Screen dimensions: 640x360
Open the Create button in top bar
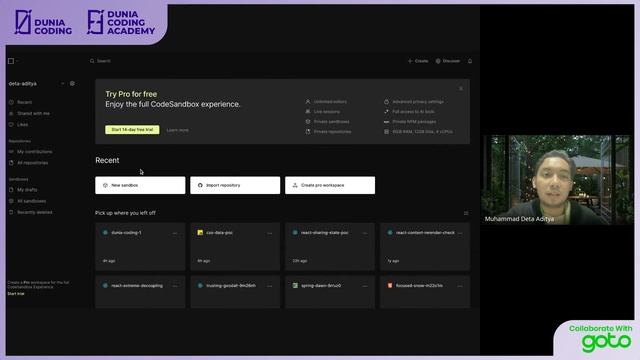(418, 61)
